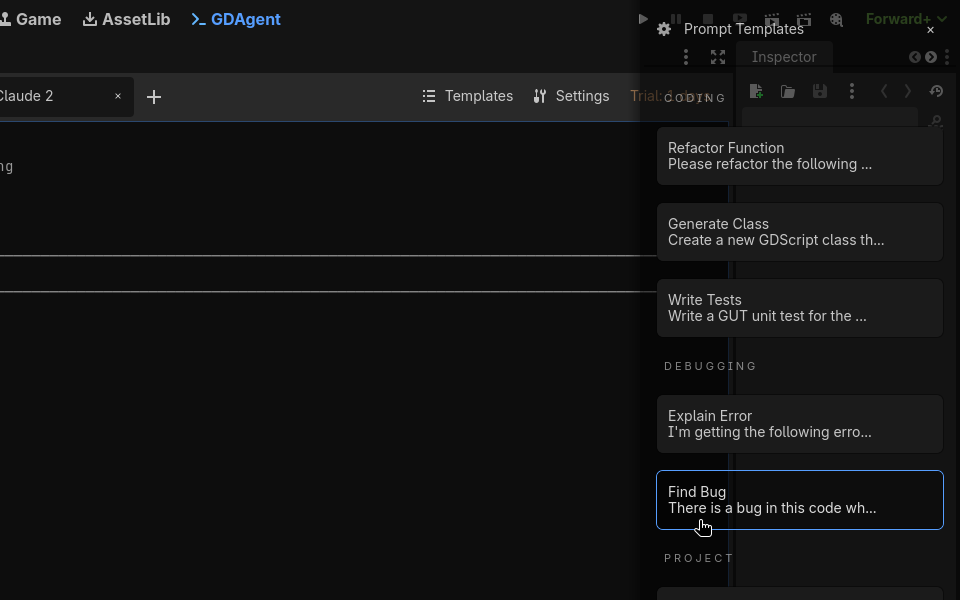Open GDAgent Settings
960x600 pixels.
pyautogui.click(x=571, y=96)
